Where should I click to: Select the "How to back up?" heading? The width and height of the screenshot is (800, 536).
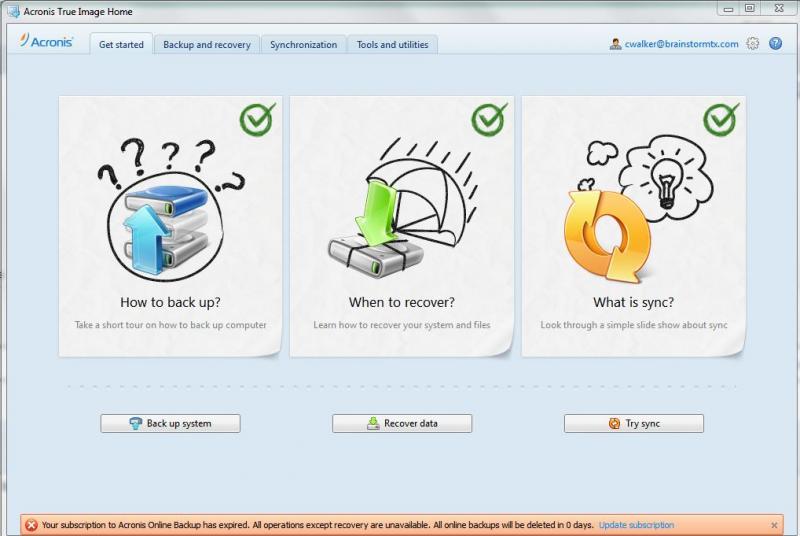click(170, 302)
